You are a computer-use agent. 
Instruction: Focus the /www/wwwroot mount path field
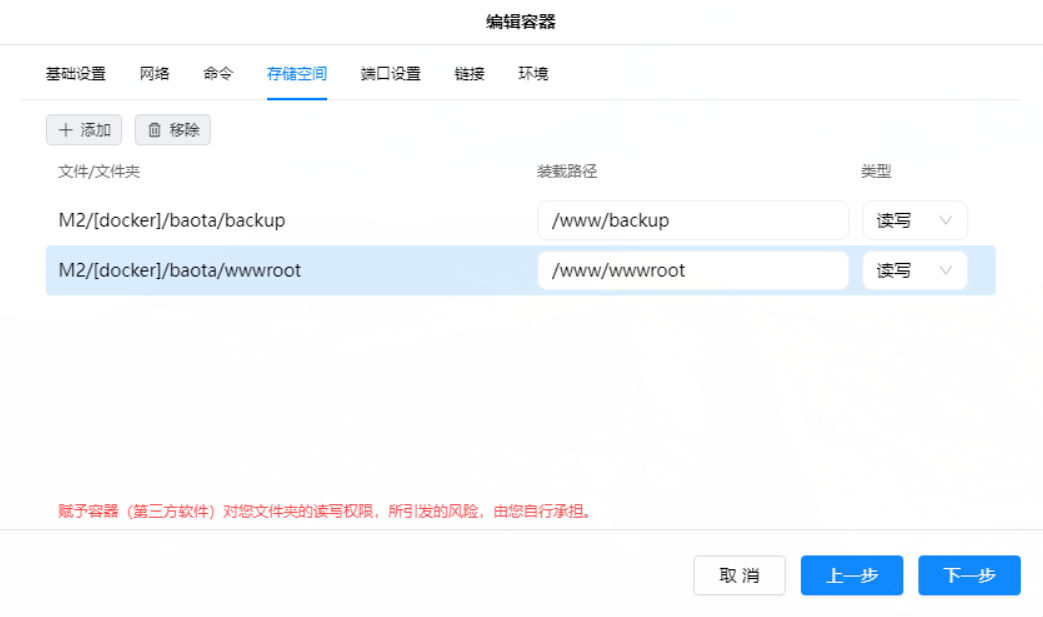pyautogui.click(x=692, y=271)
